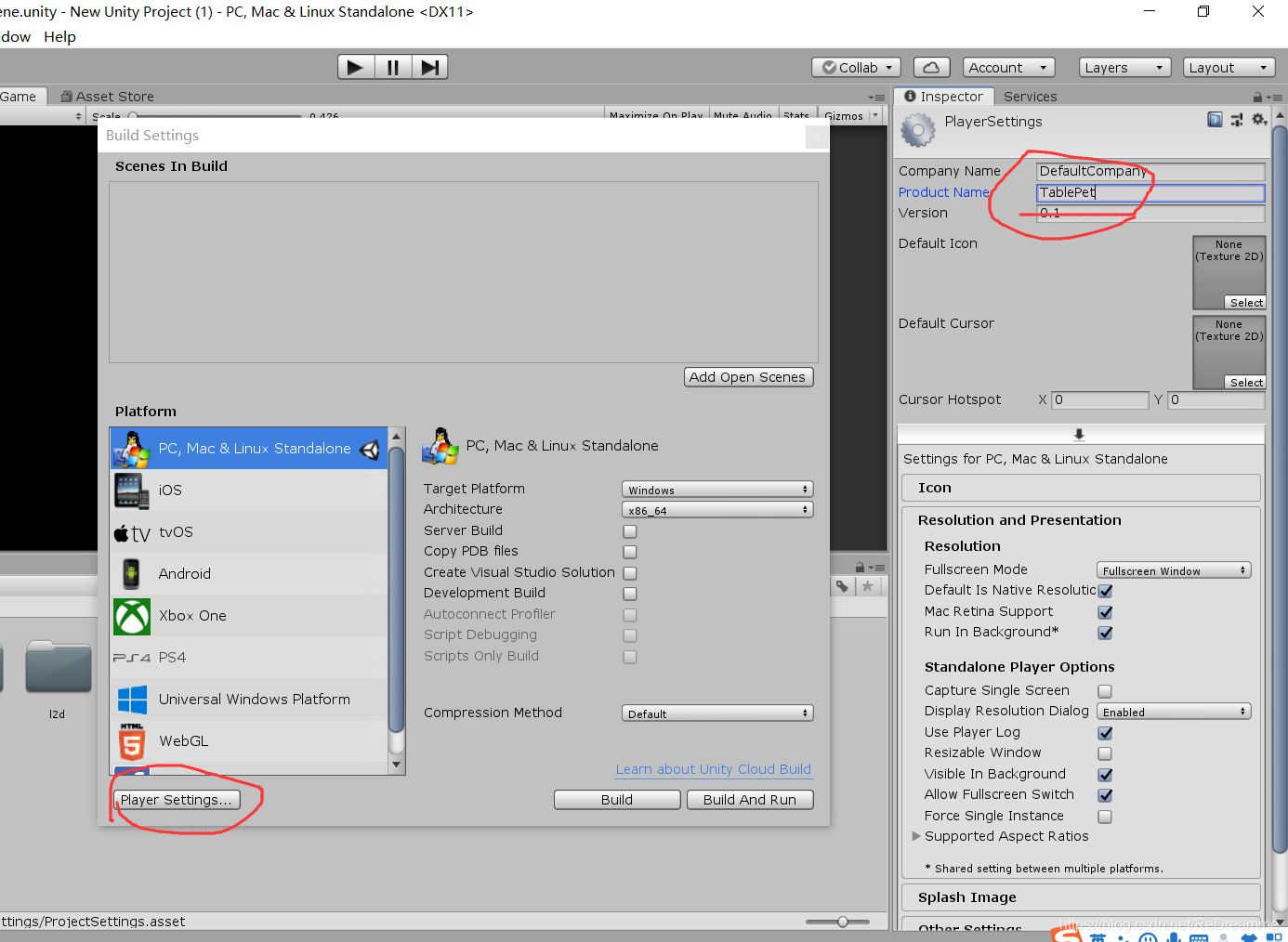Screen dimensions: 1288x942
Task: Switch to the Services tab
Action: pyautogui.click(x=1030, y=97)
